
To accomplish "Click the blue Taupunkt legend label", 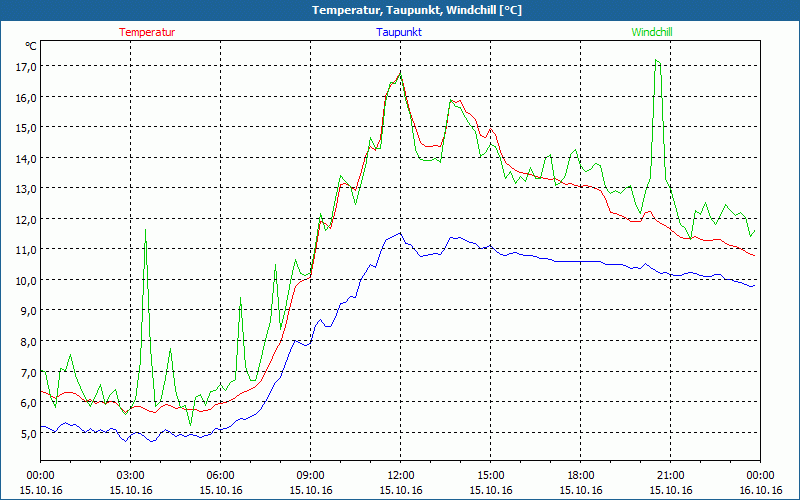I will point(399,32).
